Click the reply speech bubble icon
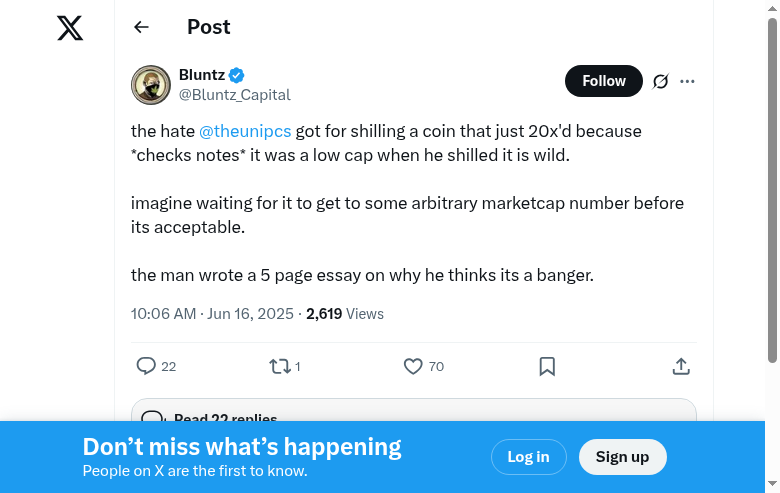780x493 pixels. point(146,366)
